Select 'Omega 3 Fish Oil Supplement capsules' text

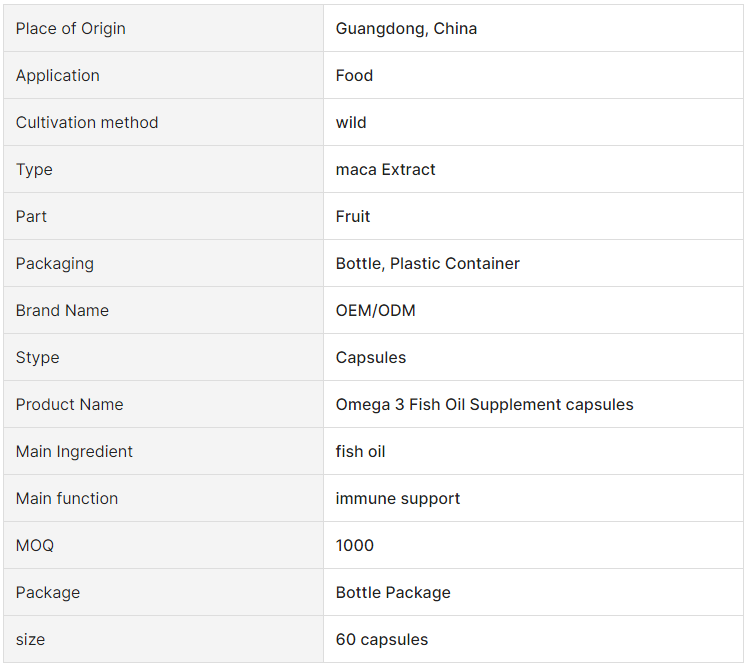pyautogui.click(x=484, y=405)
